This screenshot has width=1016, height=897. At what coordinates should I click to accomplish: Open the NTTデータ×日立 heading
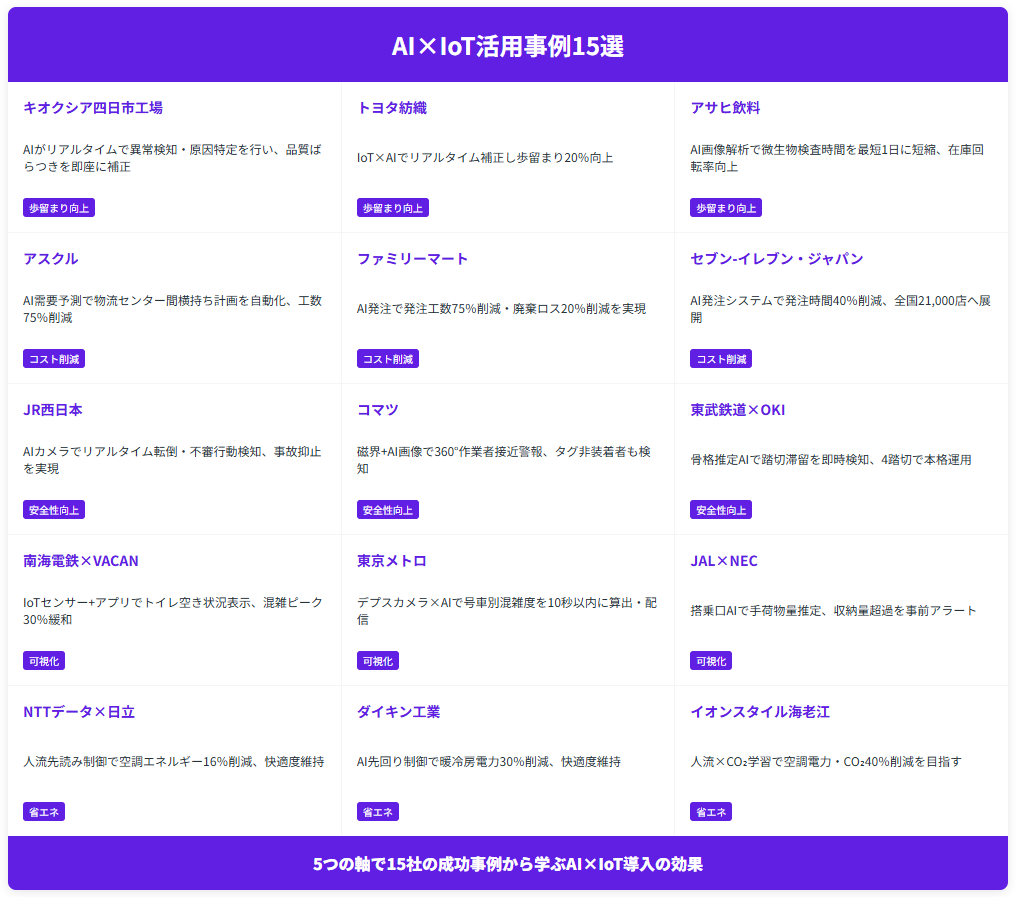[x=79, y=712]
